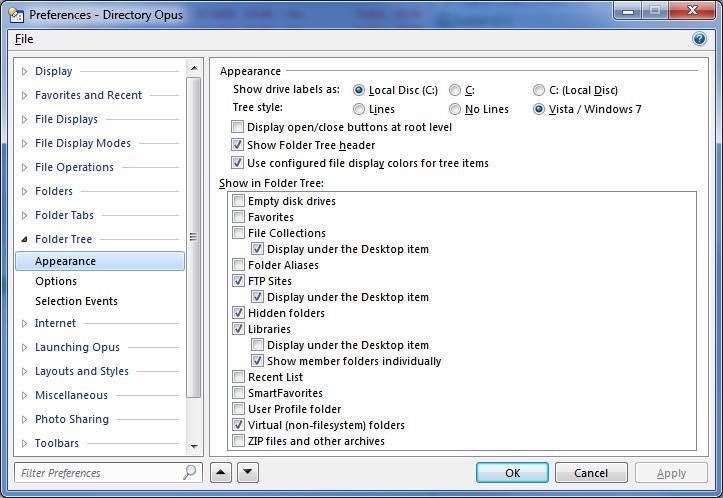
Task: Expand the Internet category
Action: tap(25, 323)
